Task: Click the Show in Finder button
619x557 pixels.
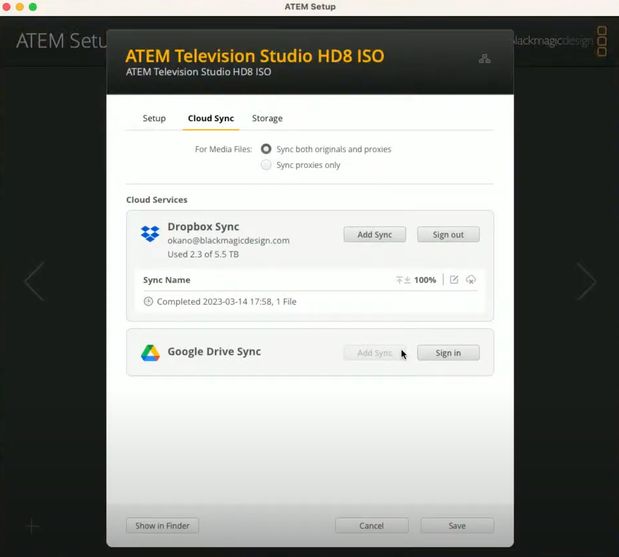Action: (162, 526)
